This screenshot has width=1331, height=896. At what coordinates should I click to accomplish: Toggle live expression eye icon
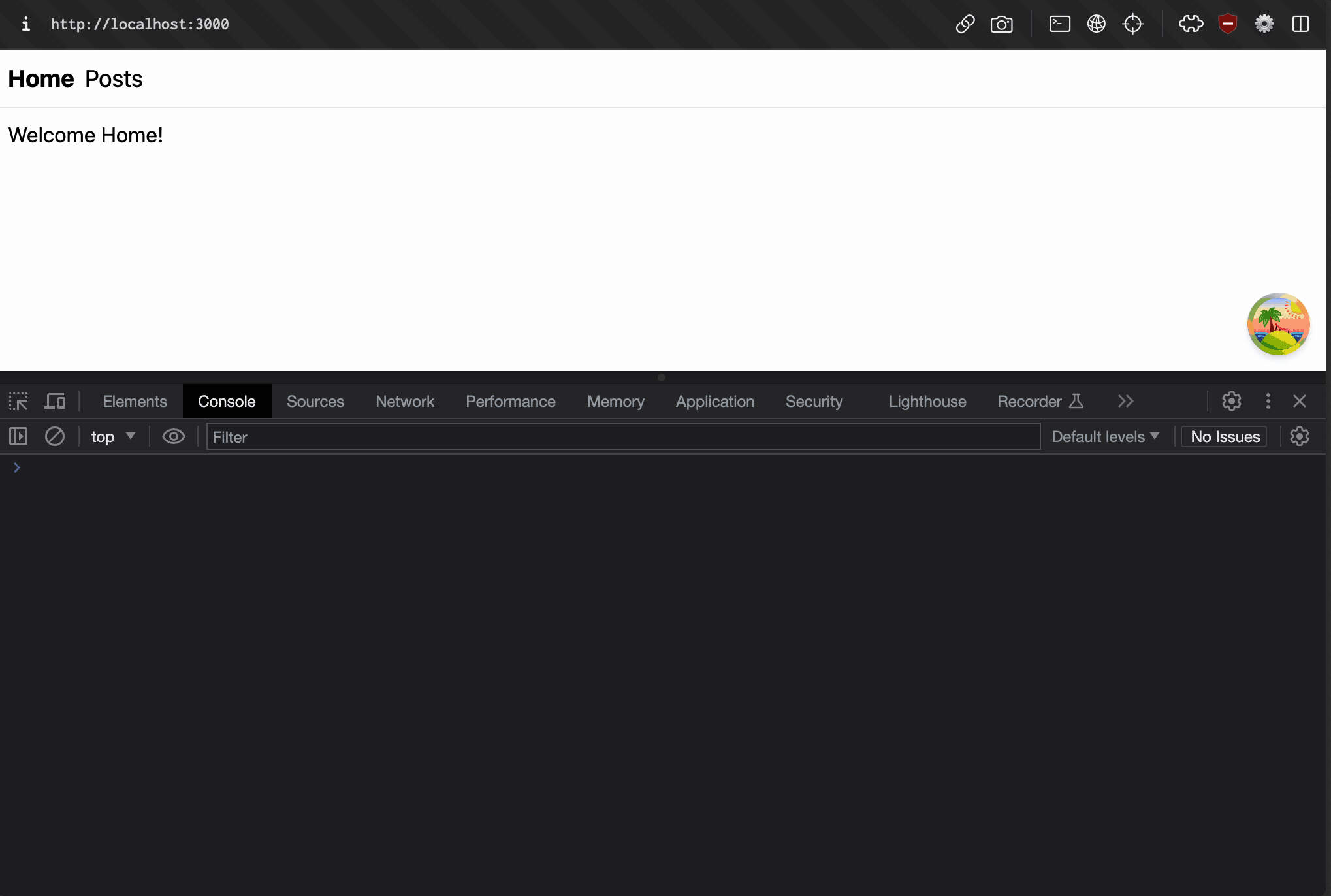coord(174,436)
